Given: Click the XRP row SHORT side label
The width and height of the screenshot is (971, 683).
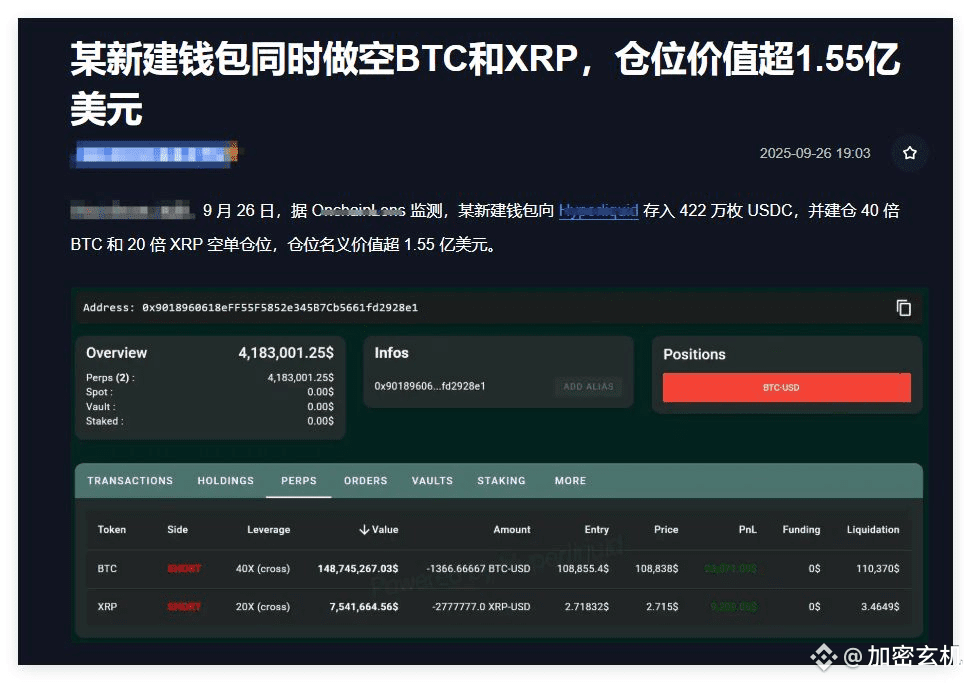Looking at the screenshot, I should (x=184, y=607).
